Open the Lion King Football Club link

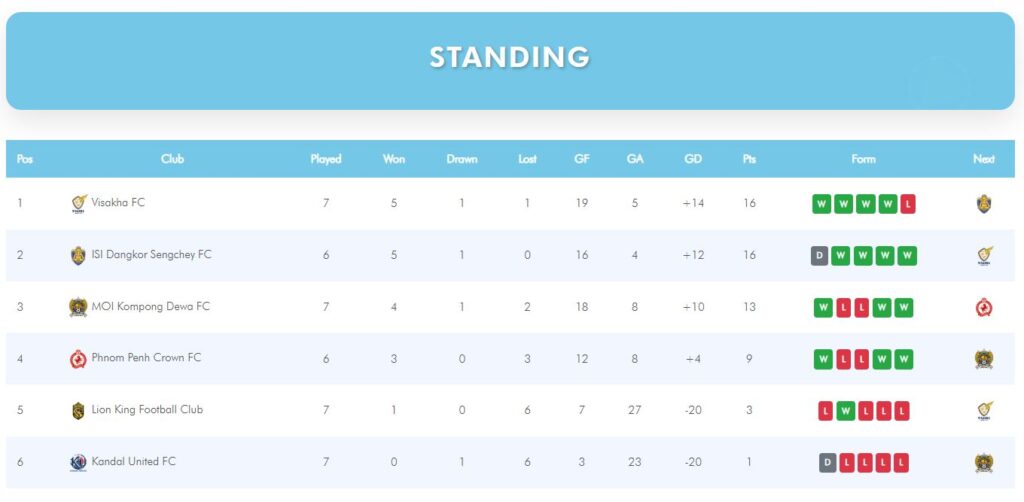click(x=147, y=410)
